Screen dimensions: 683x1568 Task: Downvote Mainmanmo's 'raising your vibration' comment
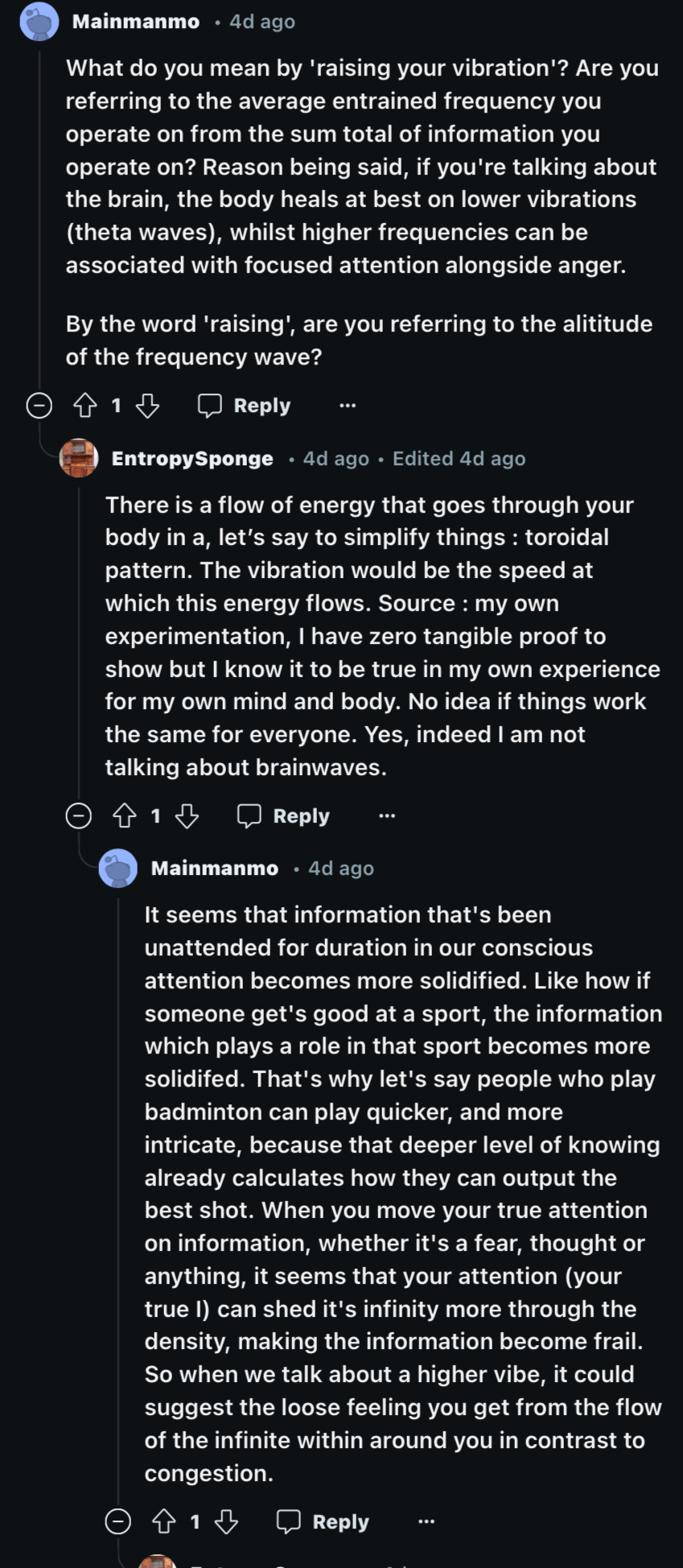pyautogui.click(x=147, y=406)
